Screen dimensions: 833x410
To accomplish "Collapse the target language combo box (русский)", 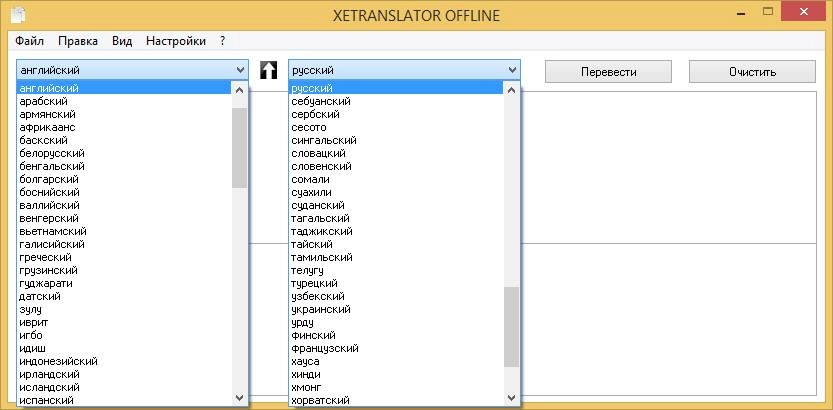I will [x=404, y=70].
